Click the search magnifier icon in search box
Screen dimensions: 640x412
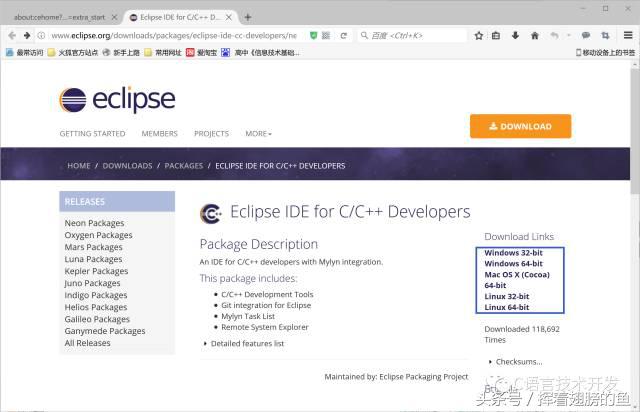pos(364,36)
